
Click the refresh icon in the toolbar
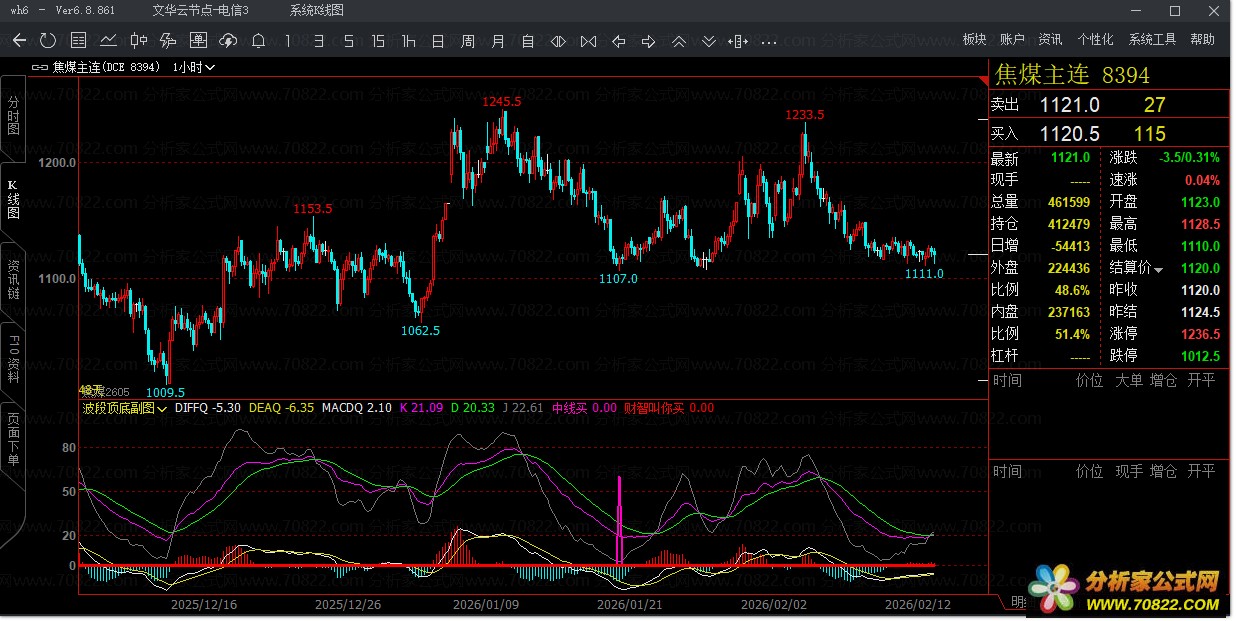[48, 41]
